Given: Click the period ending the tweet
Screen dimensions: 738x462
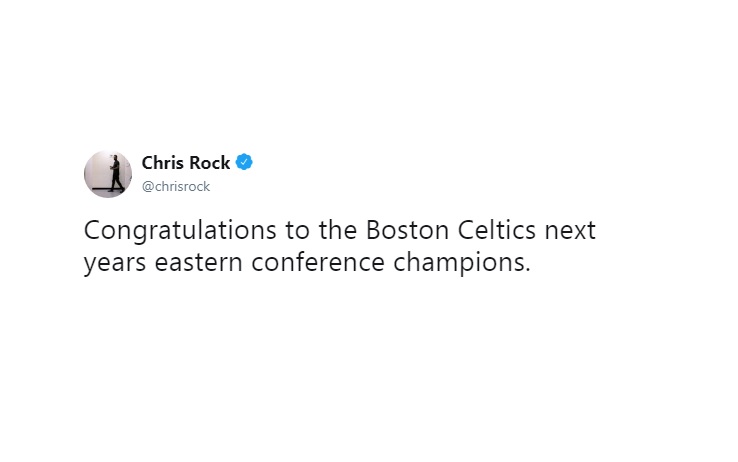Looking at the screenshot, I should pyautogui.click(x=528, y=271).
